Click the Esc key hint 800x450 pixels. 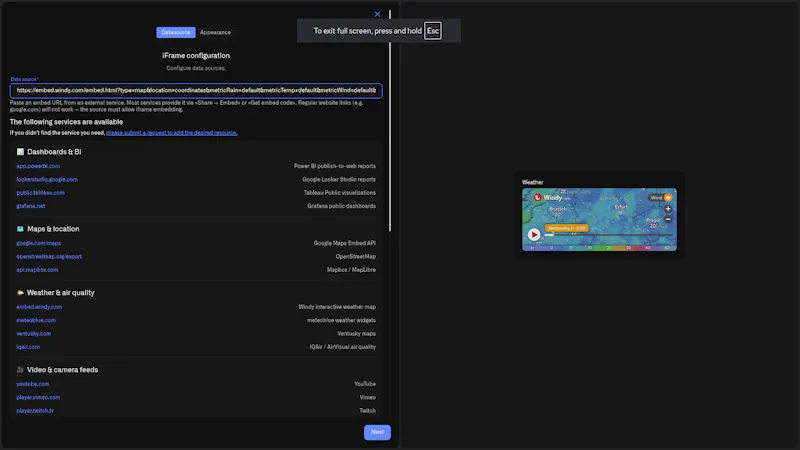coord(433,31)
